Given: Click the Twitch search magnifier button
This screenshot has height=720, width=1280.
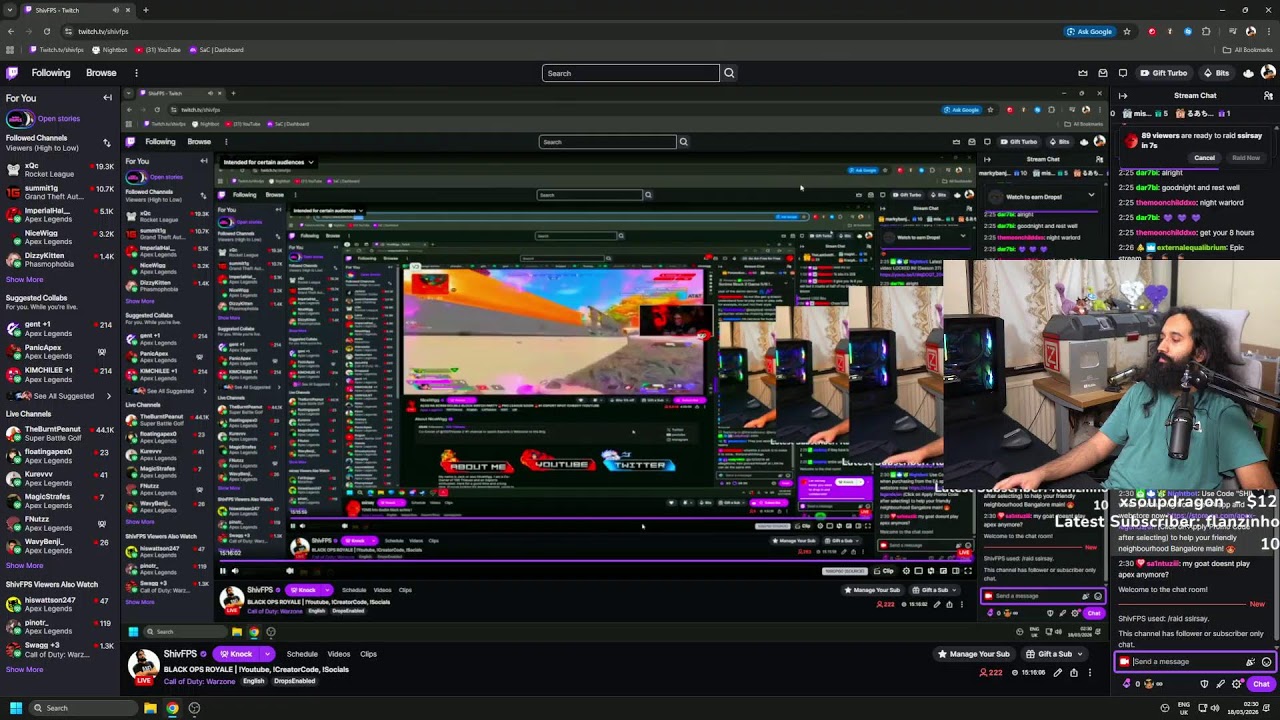Looking at the screenshot, I should click(x=729, y=73).
